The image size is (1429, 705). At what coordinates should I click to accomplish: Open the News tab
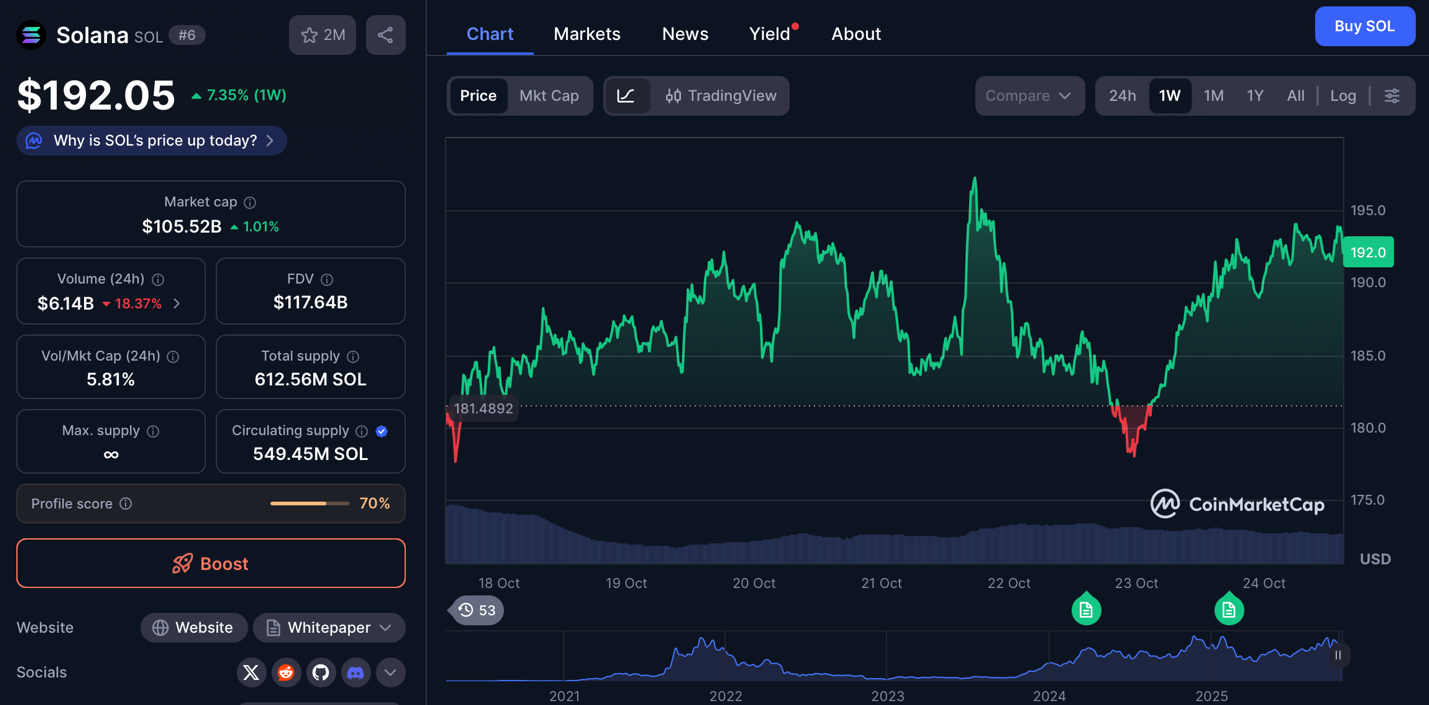(685, 34)
